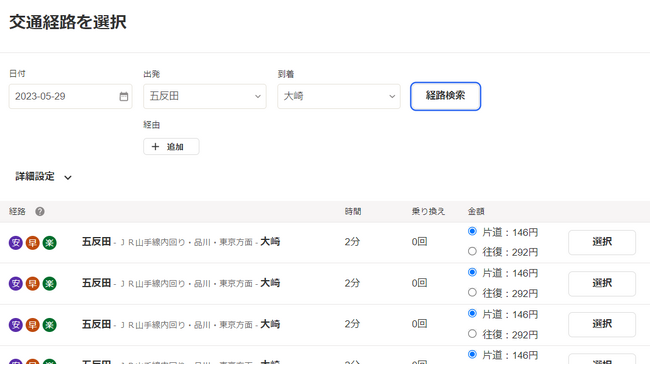Image resolution: width=650 pixels, height=365 pixels.
Task: Click the date input showing 2023-05-29
Action: (x=70, y=96)
